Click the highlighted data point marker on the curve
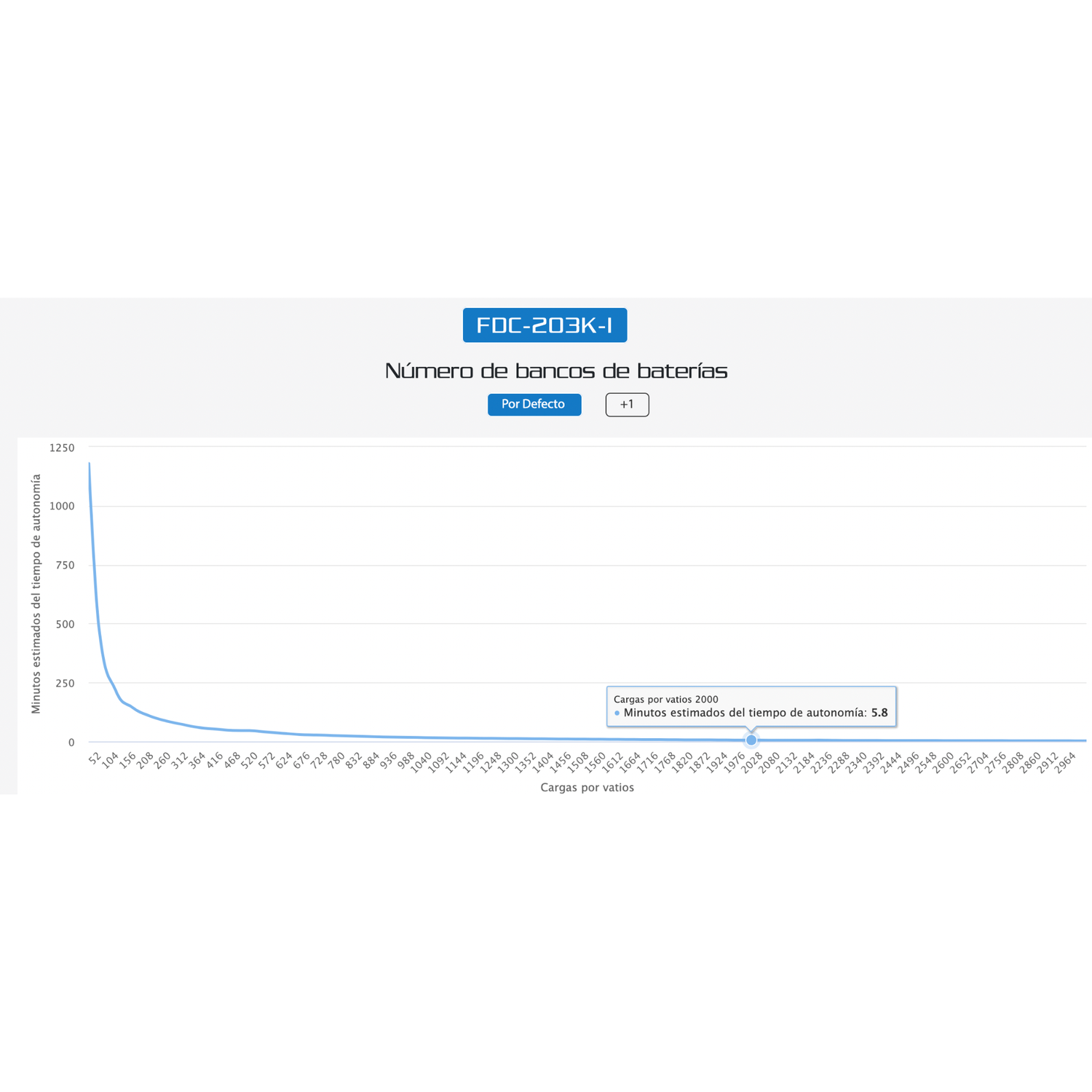 point(751,740)
